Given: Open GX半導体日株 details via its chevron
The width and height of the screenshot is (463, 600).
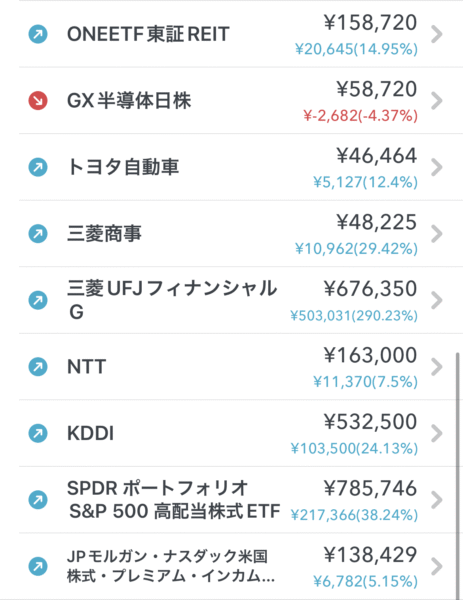Looking at the screenshot, I should 437,101.
